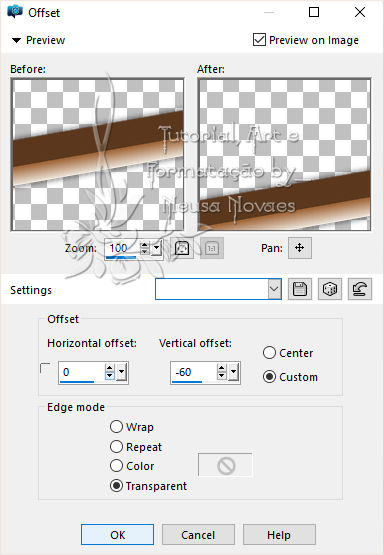This screenshot has width=384, height=555.
Task: Click OK to apply the offset
Action: click(118, 534)
